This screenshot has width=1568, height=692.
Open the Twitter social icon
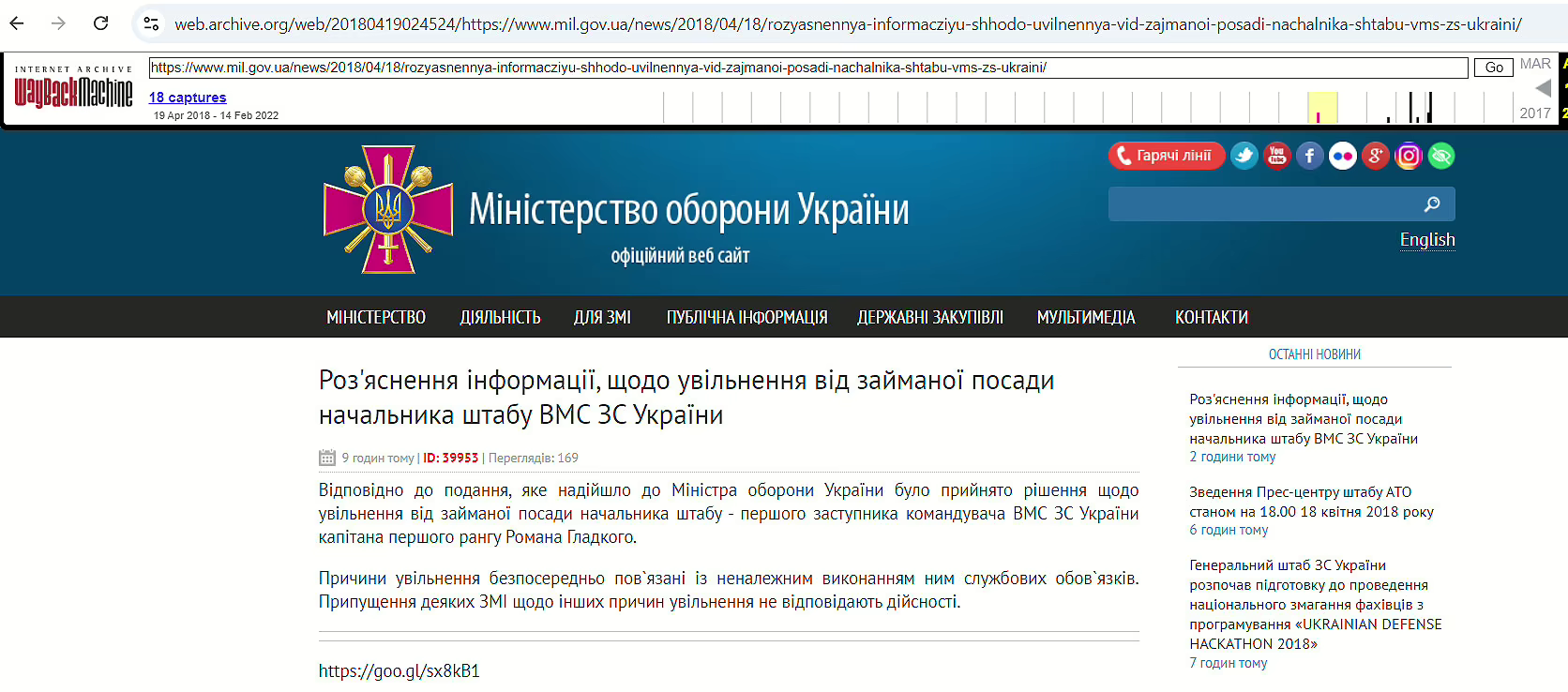pos(1244,156)
